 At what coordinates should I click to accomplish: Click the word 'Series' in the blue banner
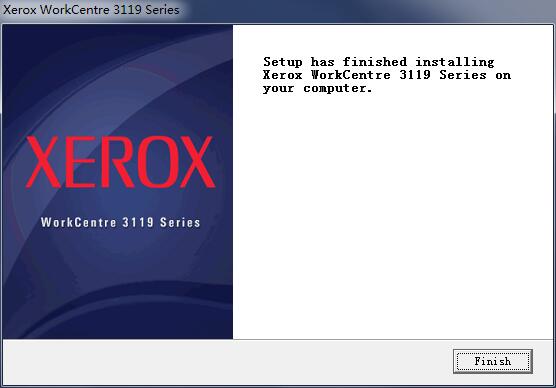click(x=180, y=222)
